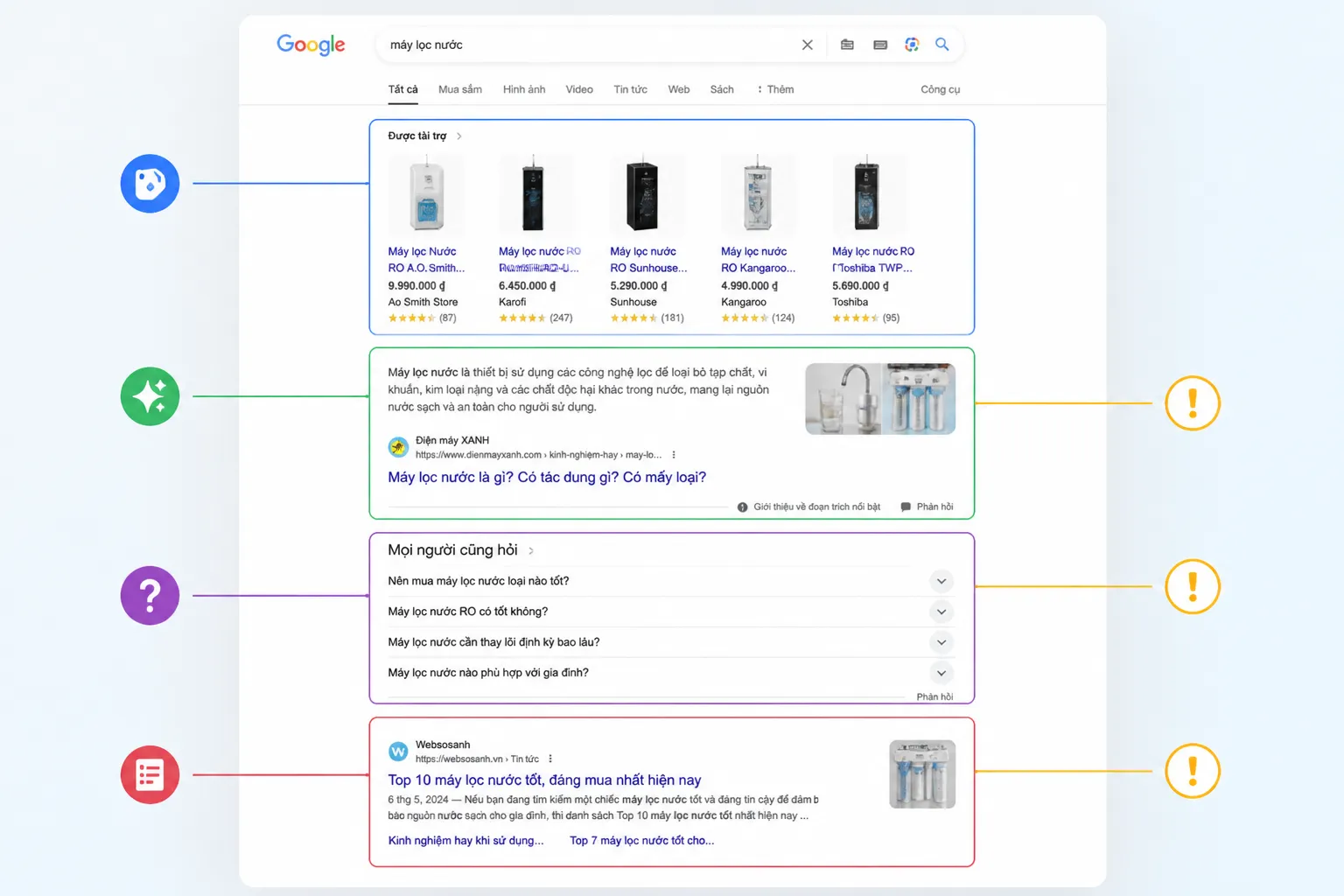Viewport: 1344px width, 896px height.
Task: Open the 'Kinh nghiệm hay khi sử dụng...' sitelink
Action: 465,841
